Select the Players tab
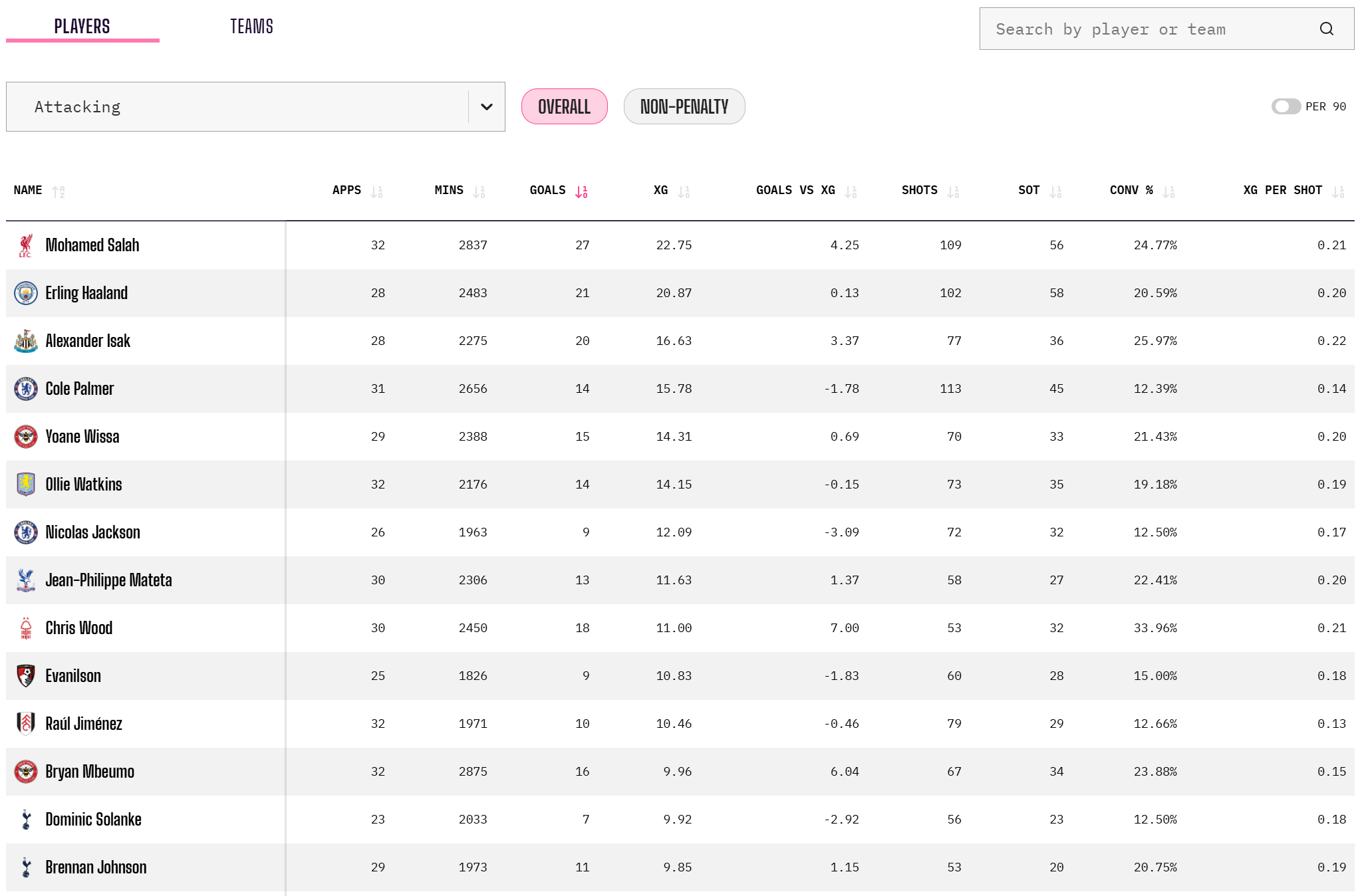Viewport: 1360px width, 896px height. 82,27
